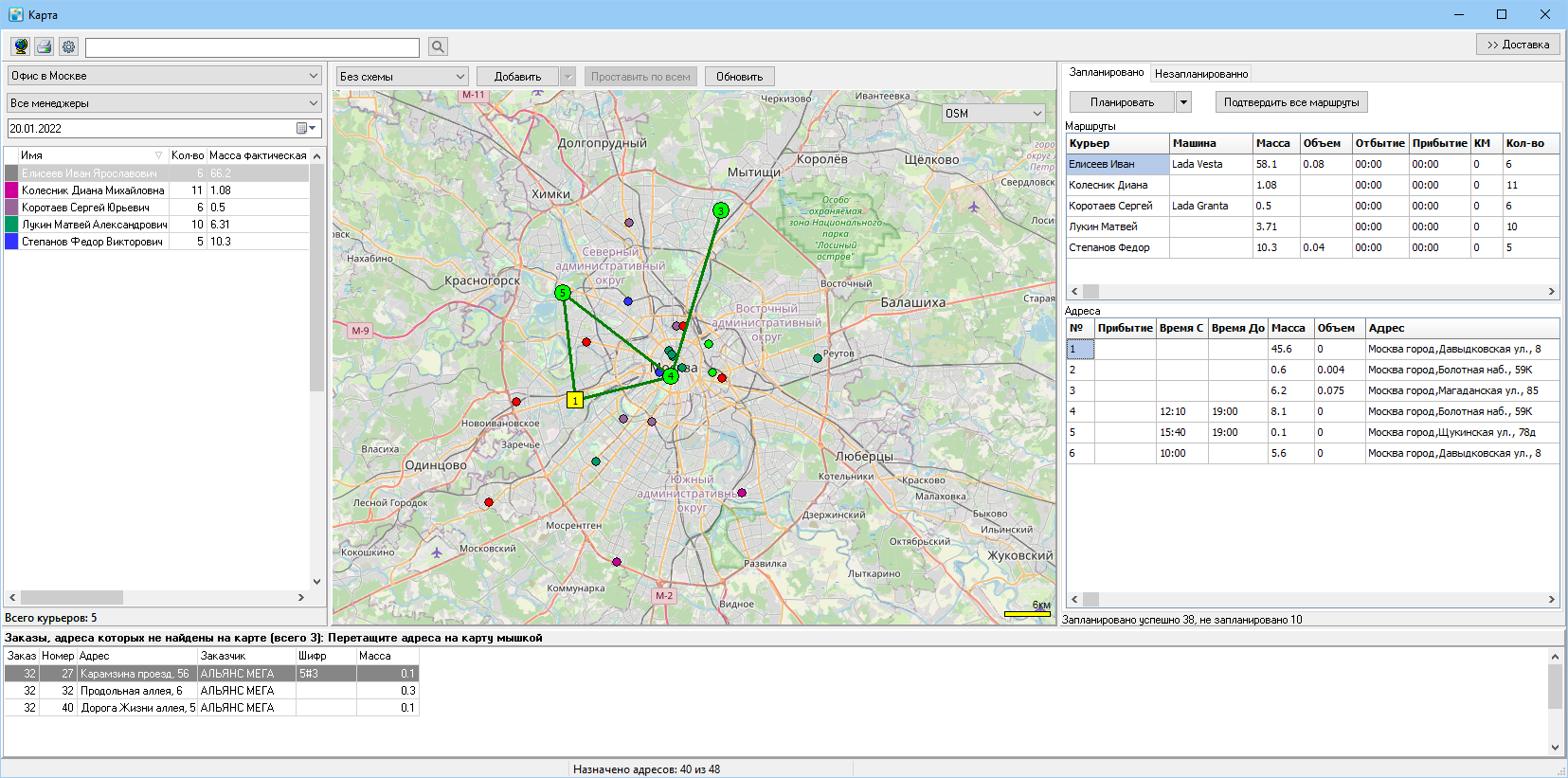This screenshot has width=1568, height=778.
Task: Select route row Коротаев Сергей
Action: pyautogui.click(x=1312, y=206)
